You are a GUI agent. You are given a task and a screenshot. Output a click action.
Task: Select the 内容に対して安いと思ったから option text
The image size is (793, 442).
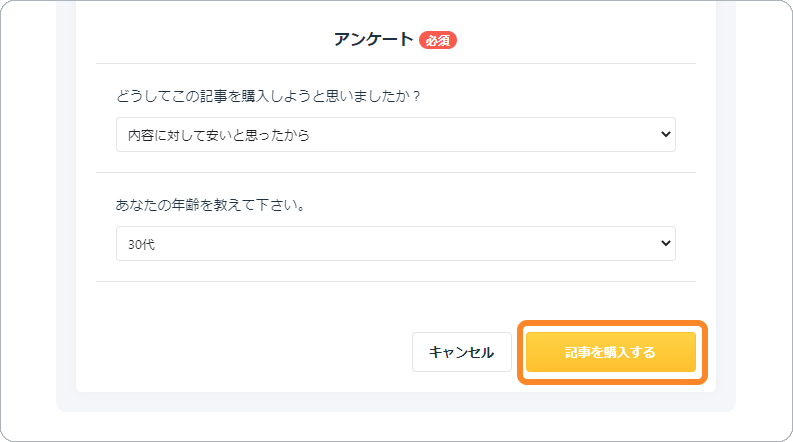[x=218, y=135]
